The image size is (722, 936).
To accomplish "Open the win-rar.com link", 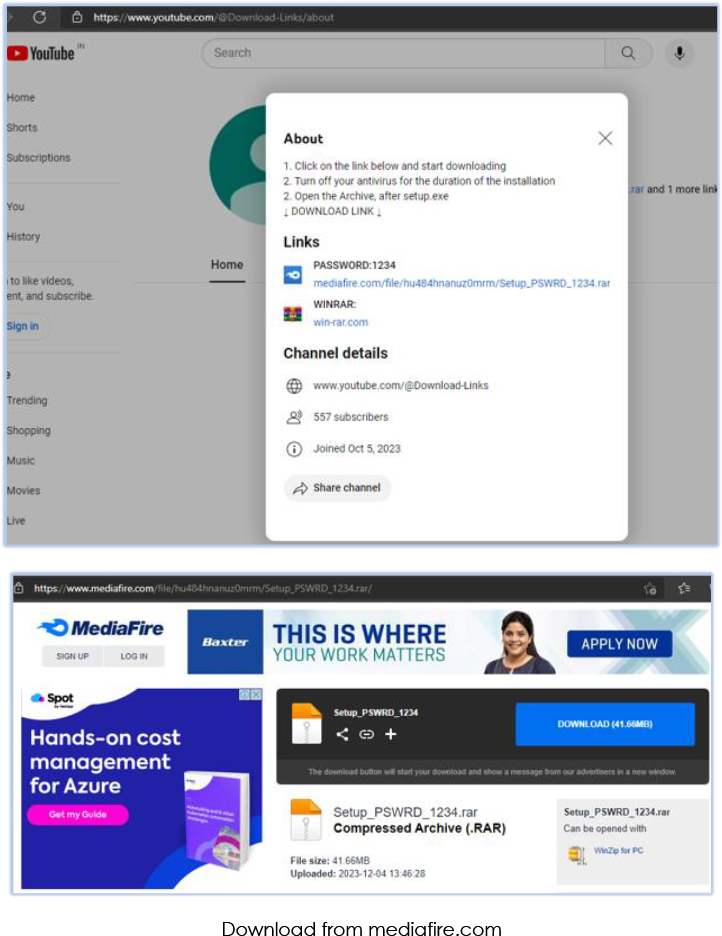I will pyautogui.click(x=341, y=322).
